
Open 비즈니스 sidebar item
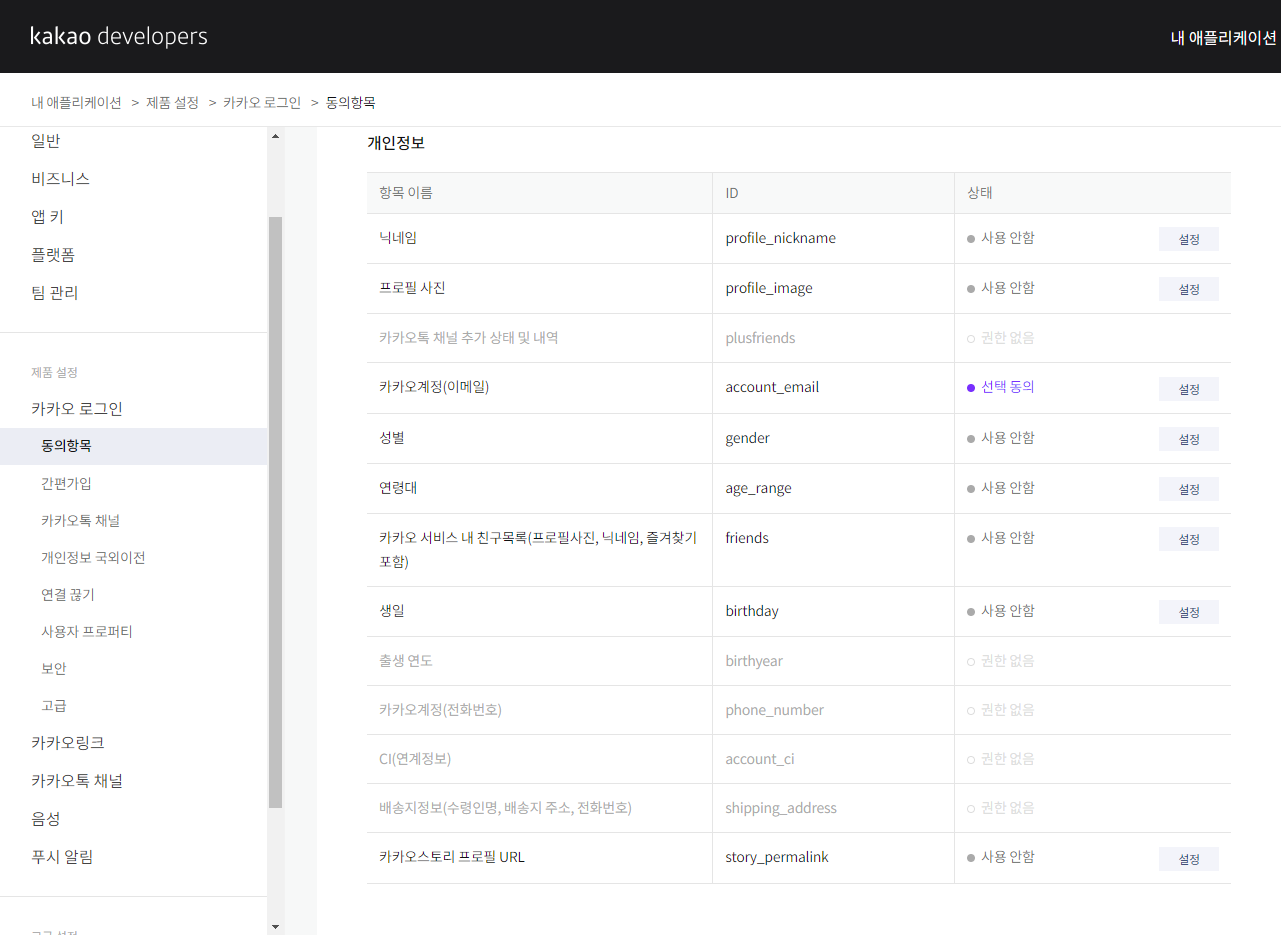coord(60,179)
